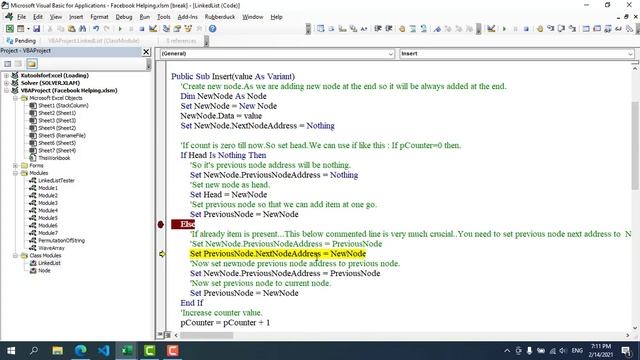Click the Paste clipboard icon in toolbar
The image size is (640, 360).
71,29
